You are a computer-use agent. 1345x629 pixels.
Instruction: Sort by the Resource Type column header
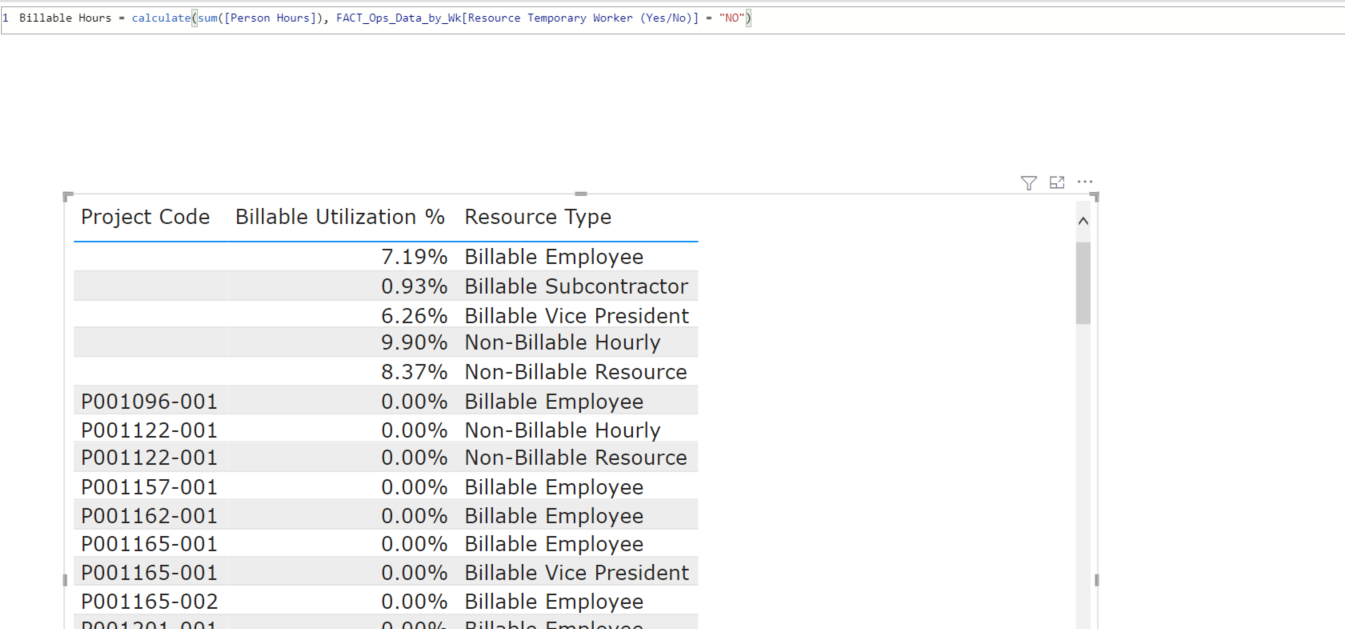538,217
